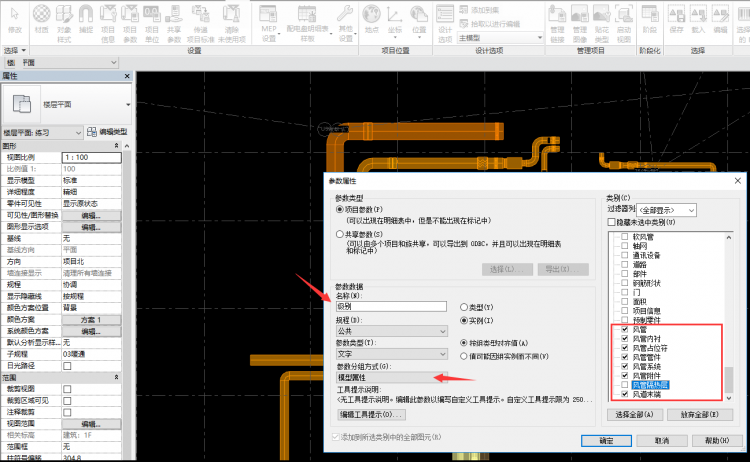Uncheck the 风管 category checkbox
This screenshot has height=462, width=750.
point(625,329)
